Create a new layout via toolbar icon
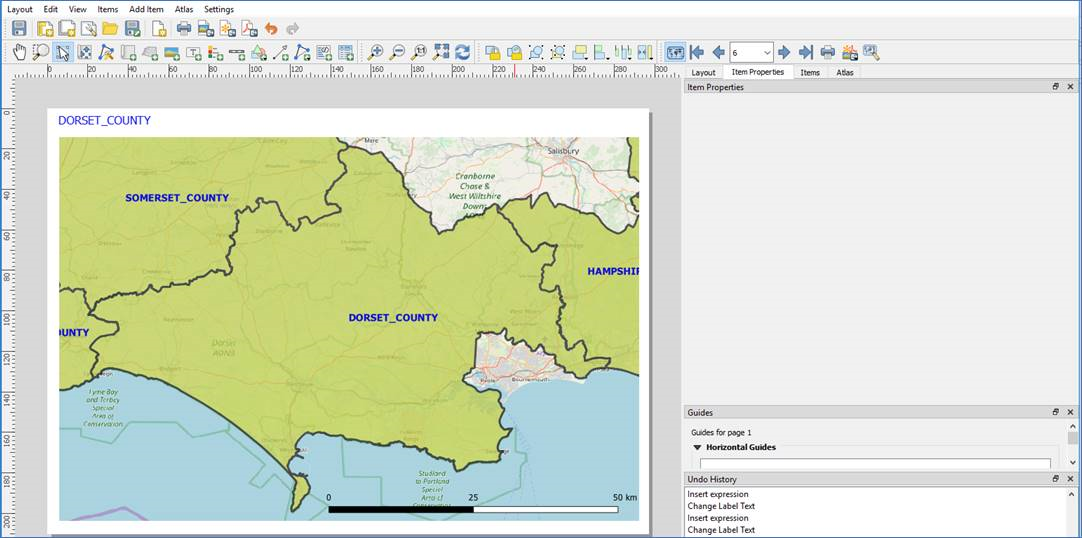Screen dimensions: 1082x538 pyautogui.click(x=46, y=28)
